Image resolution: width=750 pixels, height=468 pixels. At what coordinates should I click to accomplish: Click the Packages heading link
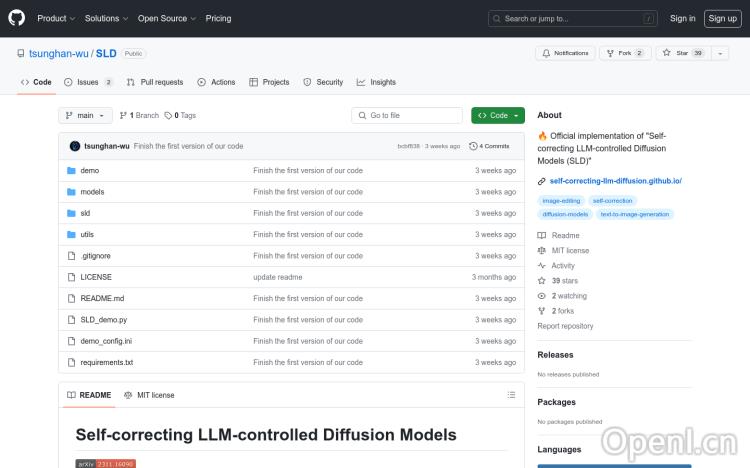pos(556,402)
